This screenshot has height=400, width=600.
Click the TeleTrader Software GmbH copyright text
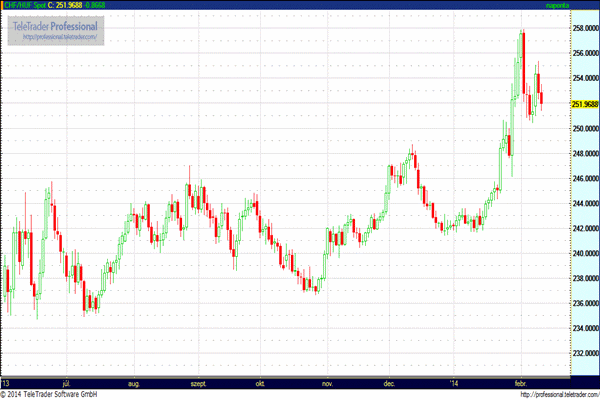(x=60, y=394)
